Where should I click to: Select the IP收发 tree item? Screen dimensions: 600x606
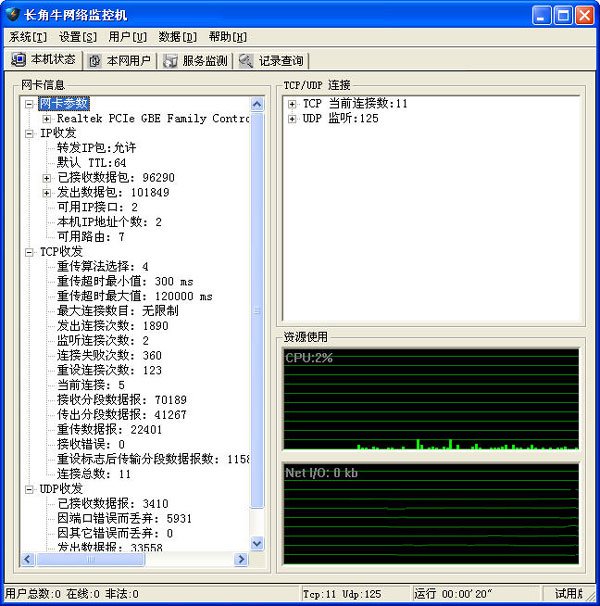pos(58,133)
